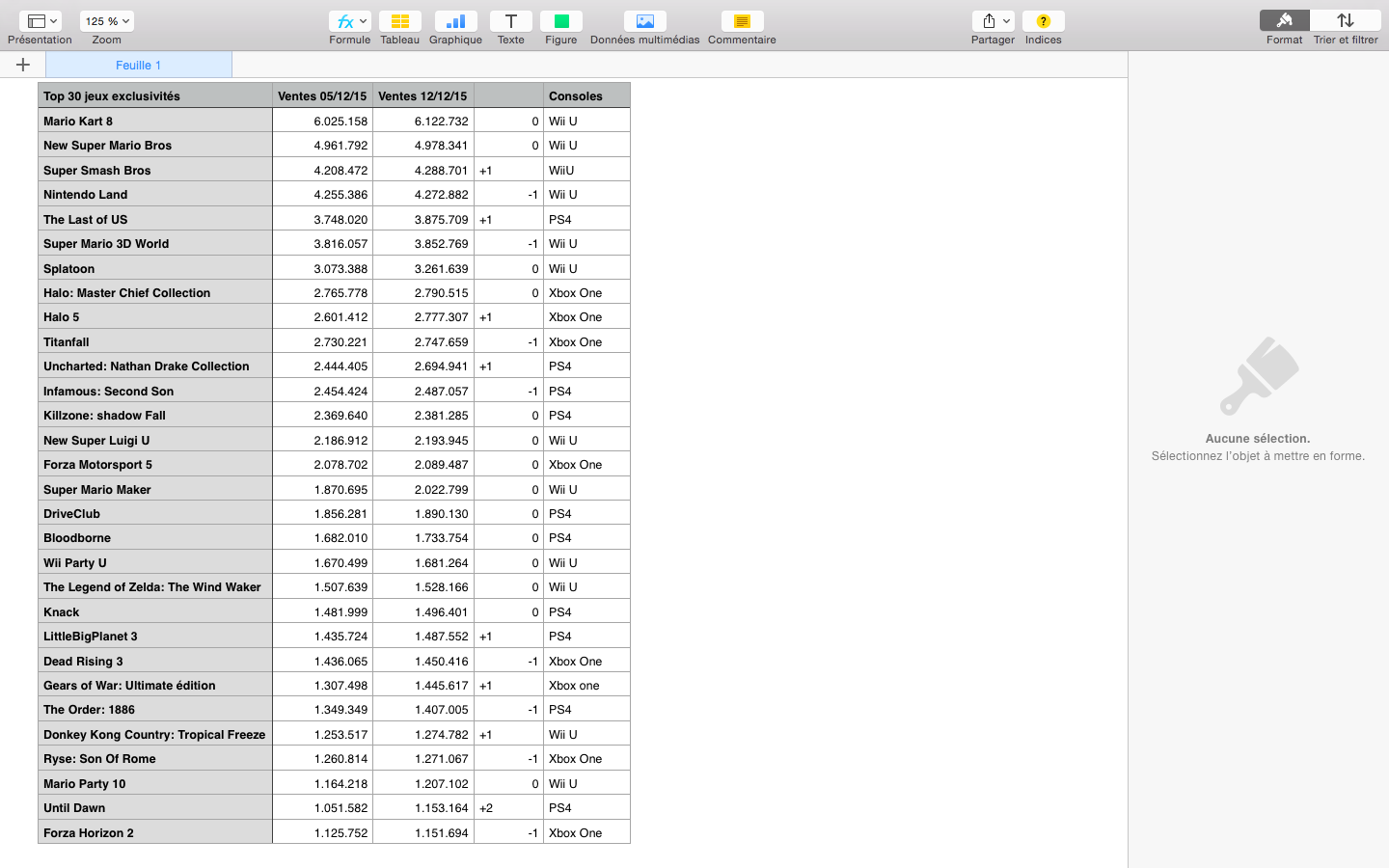Click The Order: 1886 cell

tap(155, 709)
